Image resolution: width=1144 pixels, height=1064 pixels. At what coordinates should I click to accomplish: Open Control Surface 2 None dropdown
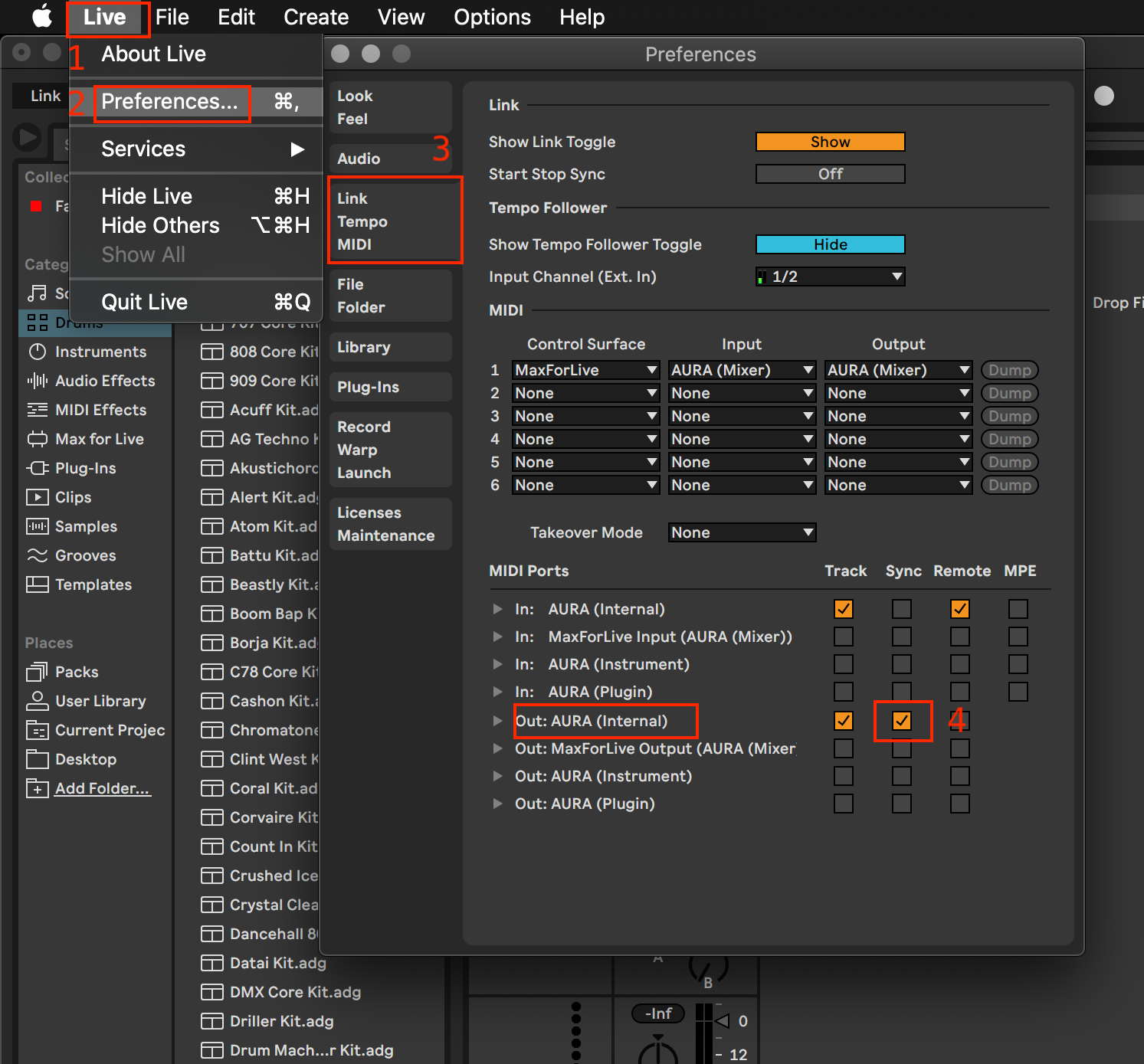click(x=585, y=393)
